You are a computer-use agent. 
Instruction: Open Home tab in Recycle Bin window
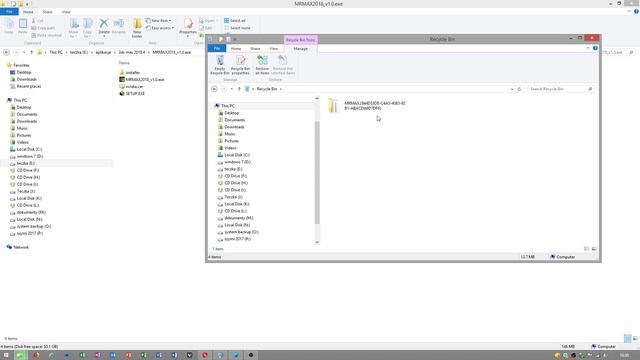click(x=236, y=49)
